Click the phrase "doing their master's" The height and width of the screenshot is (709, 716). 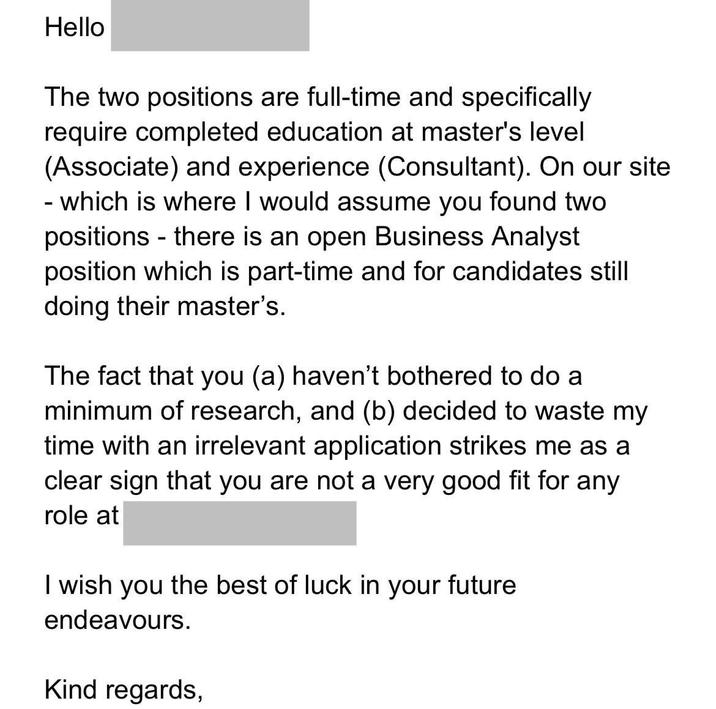click(x=165, y=306)
